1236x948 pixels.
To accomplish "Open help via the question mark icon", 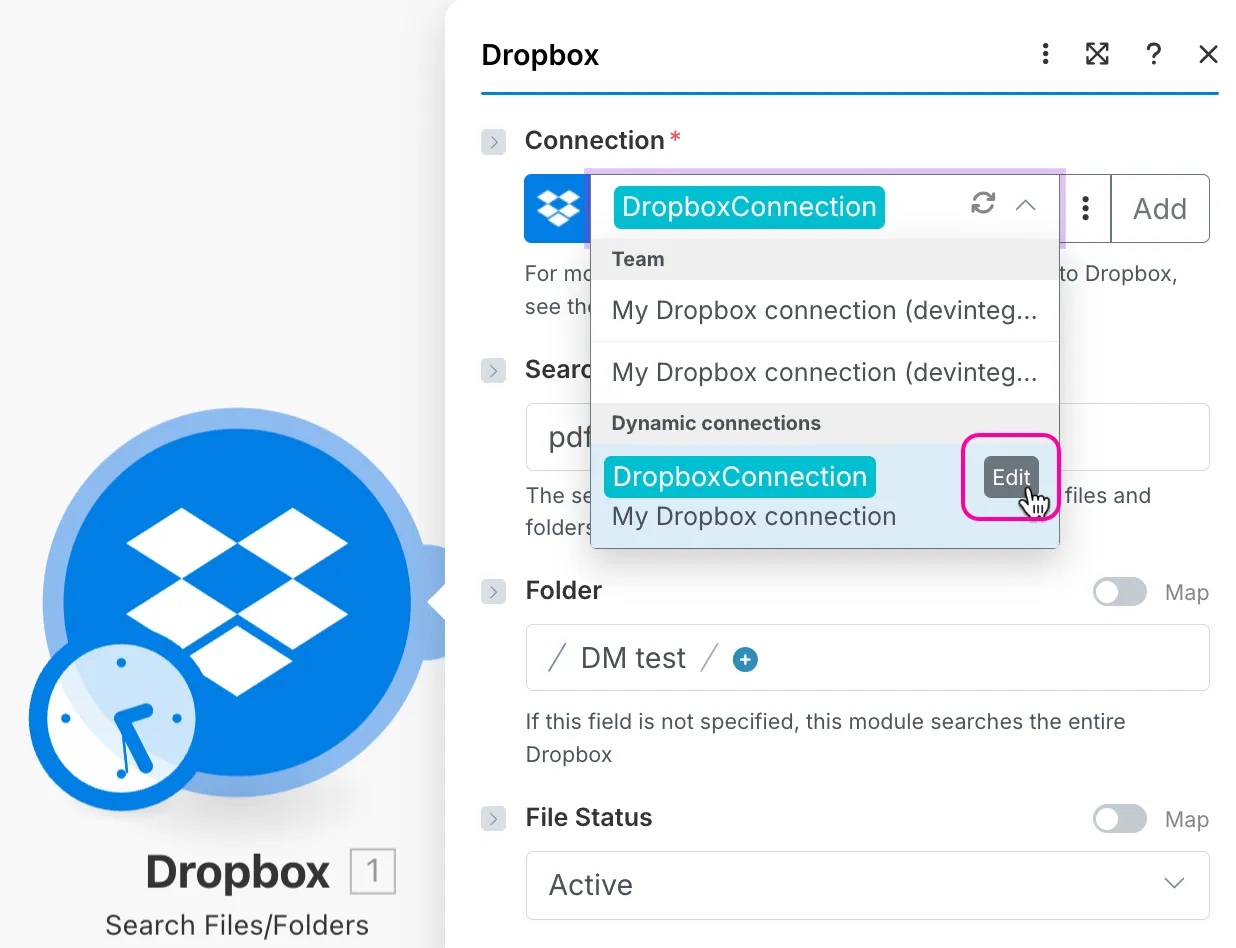I will point(1153,54).
